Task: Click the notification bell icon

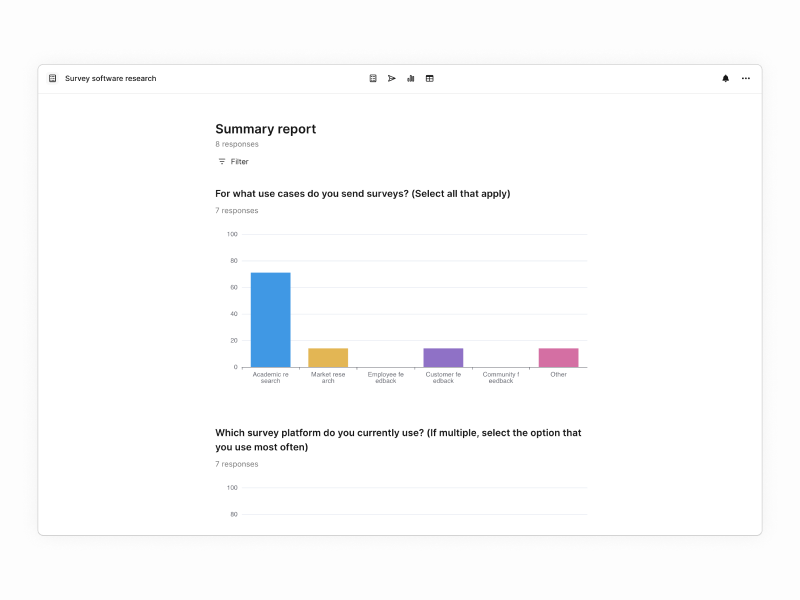Action: [726, 78]
